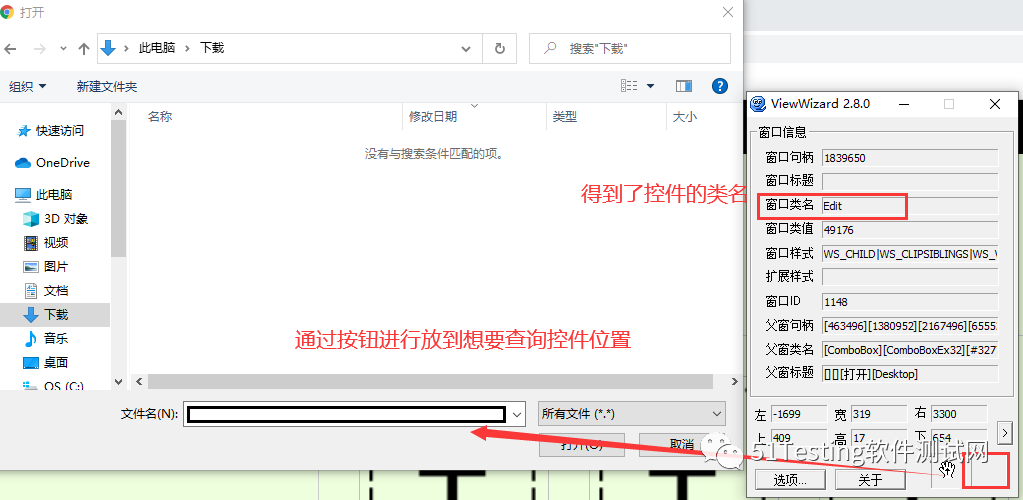Click the 打开 button in the dialog
Viewport: 1023px width, 500px height.
[582, 445]
